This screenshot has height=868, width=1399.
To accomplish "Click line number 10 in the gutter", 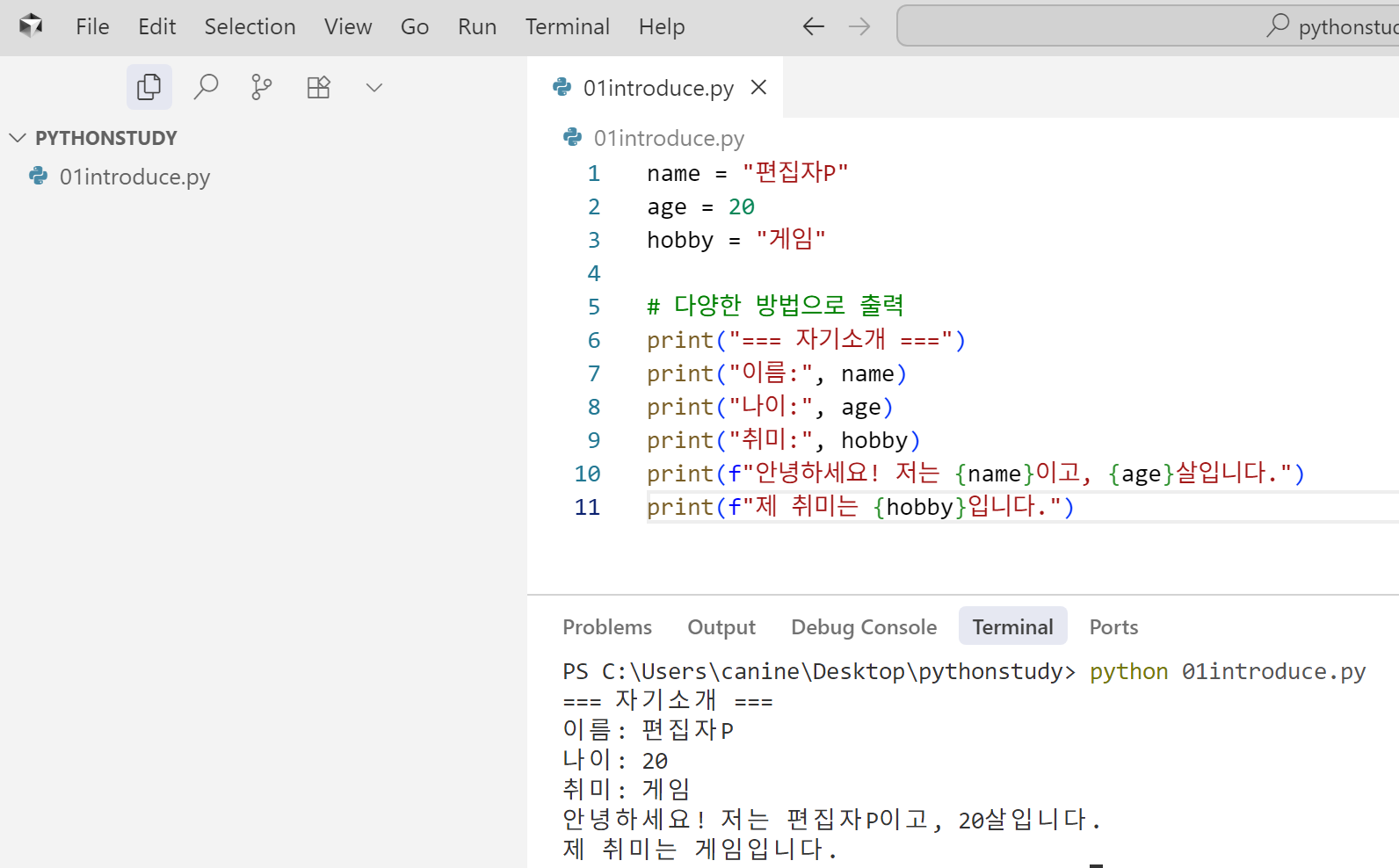I will point(587,474).
